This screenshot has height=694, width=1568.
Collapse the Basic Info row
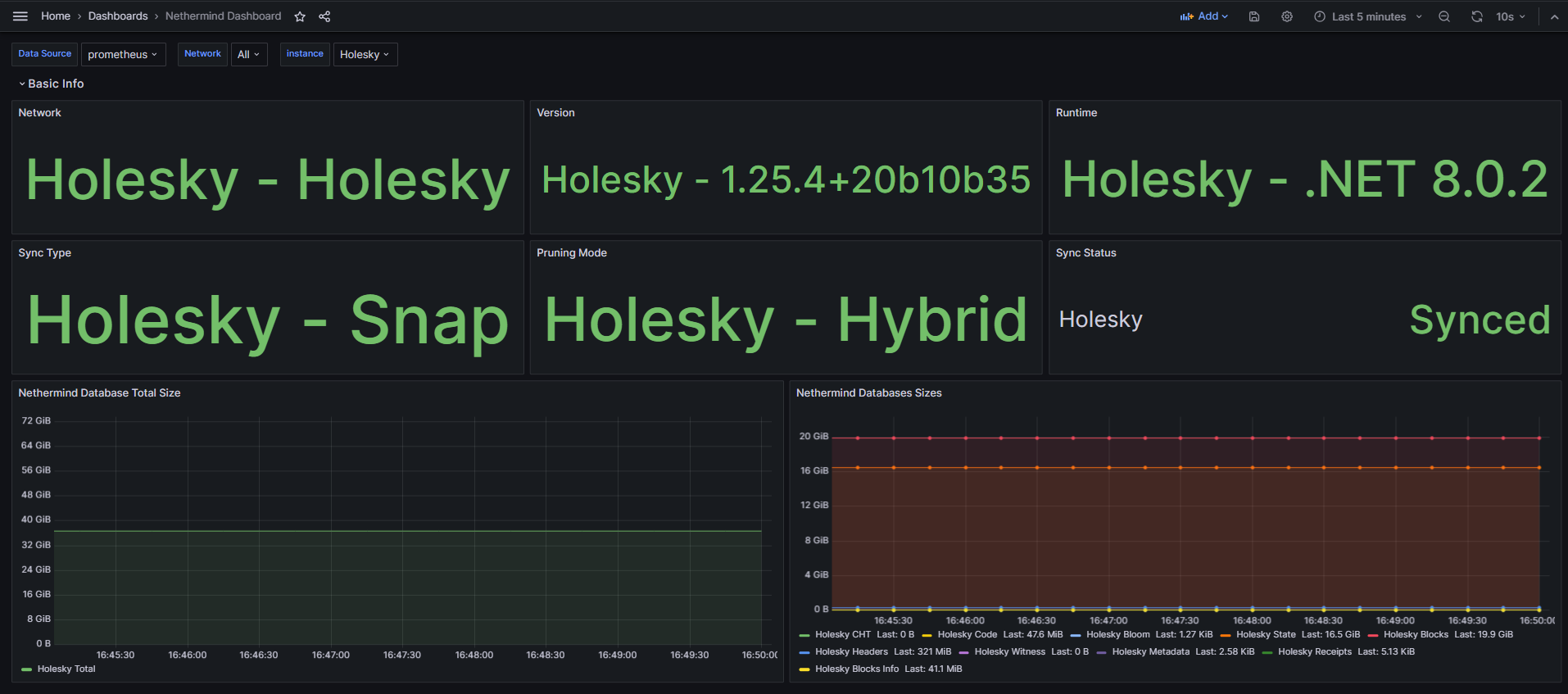pos(50,84)
